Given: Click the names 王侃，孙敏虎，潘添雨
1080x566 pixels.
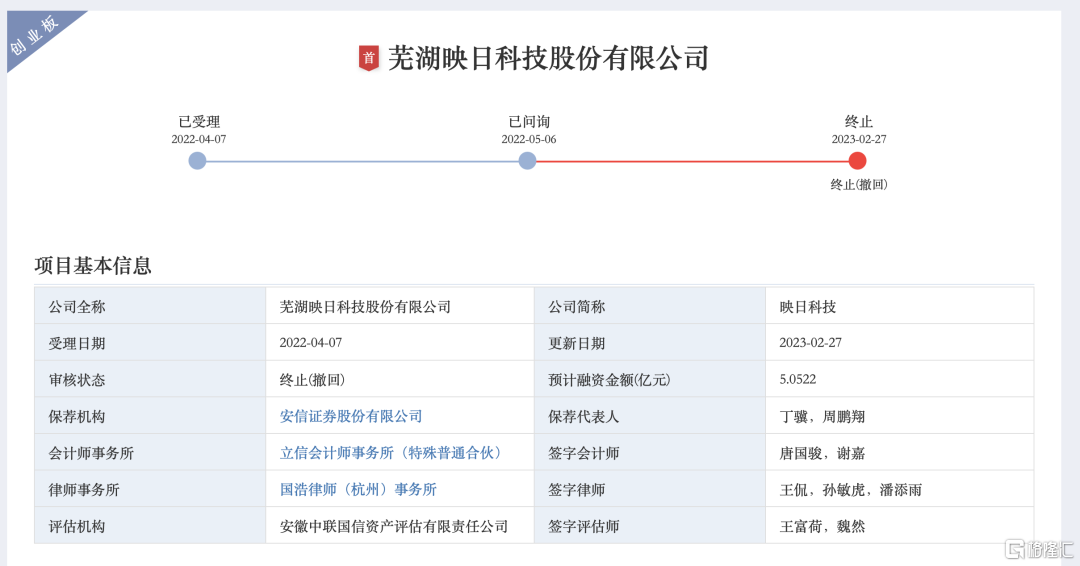Looking at the screenshot, I should (851, 490).
